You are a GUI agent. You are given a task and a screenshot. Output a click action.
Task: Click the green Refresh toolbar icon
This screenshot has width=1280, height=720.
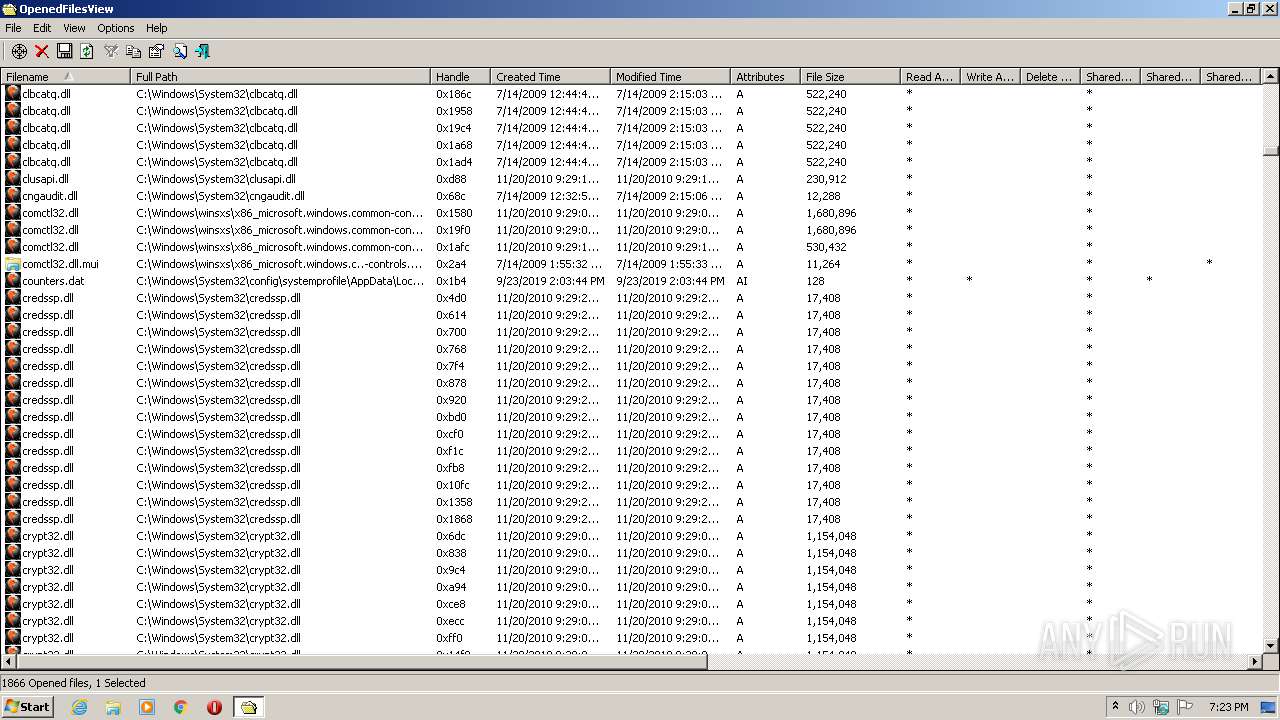coord(87,51)
